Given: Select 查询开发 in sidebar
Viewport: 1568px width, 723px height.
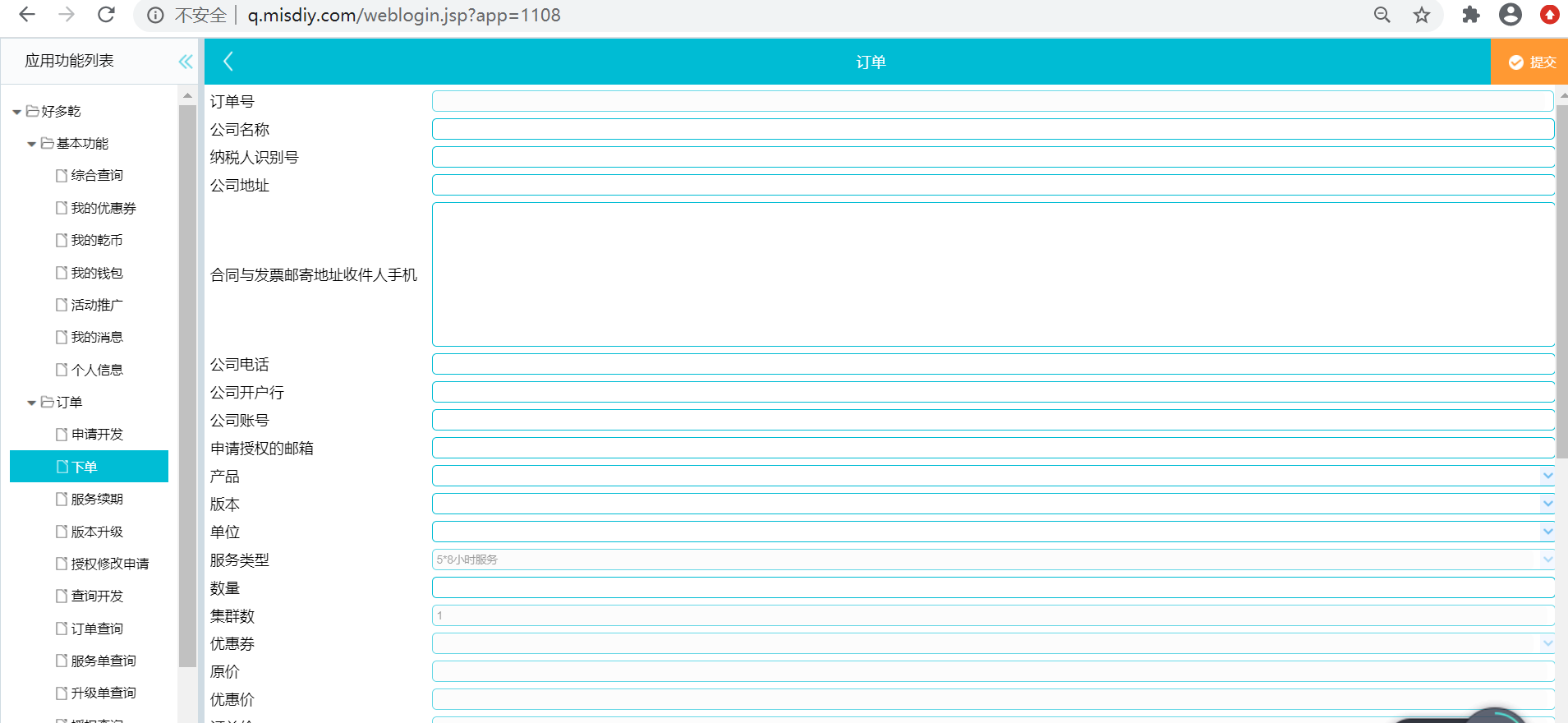Looking at the screenshot, I should (x=90, y=596).
